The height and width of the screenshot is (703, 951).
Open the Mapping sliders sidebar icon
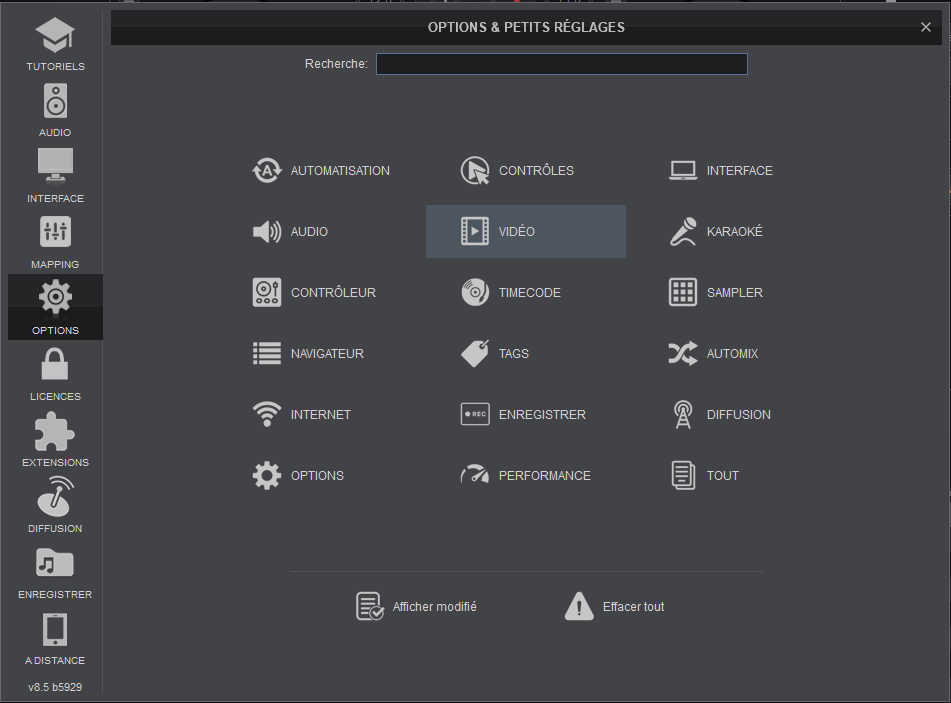coord(55,232)
